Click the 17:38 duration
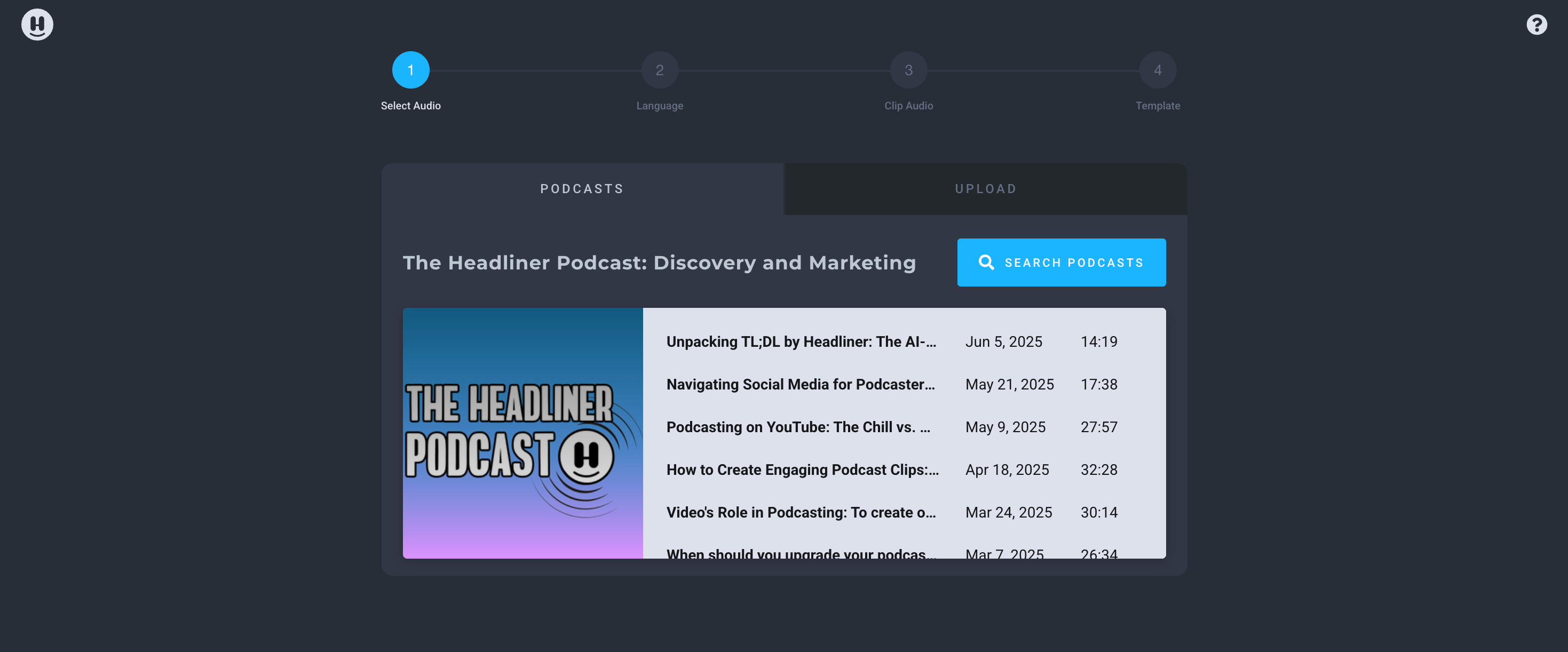This screenshot has height=652, width=1568. pyautogui.click(x=1099, y=384)
